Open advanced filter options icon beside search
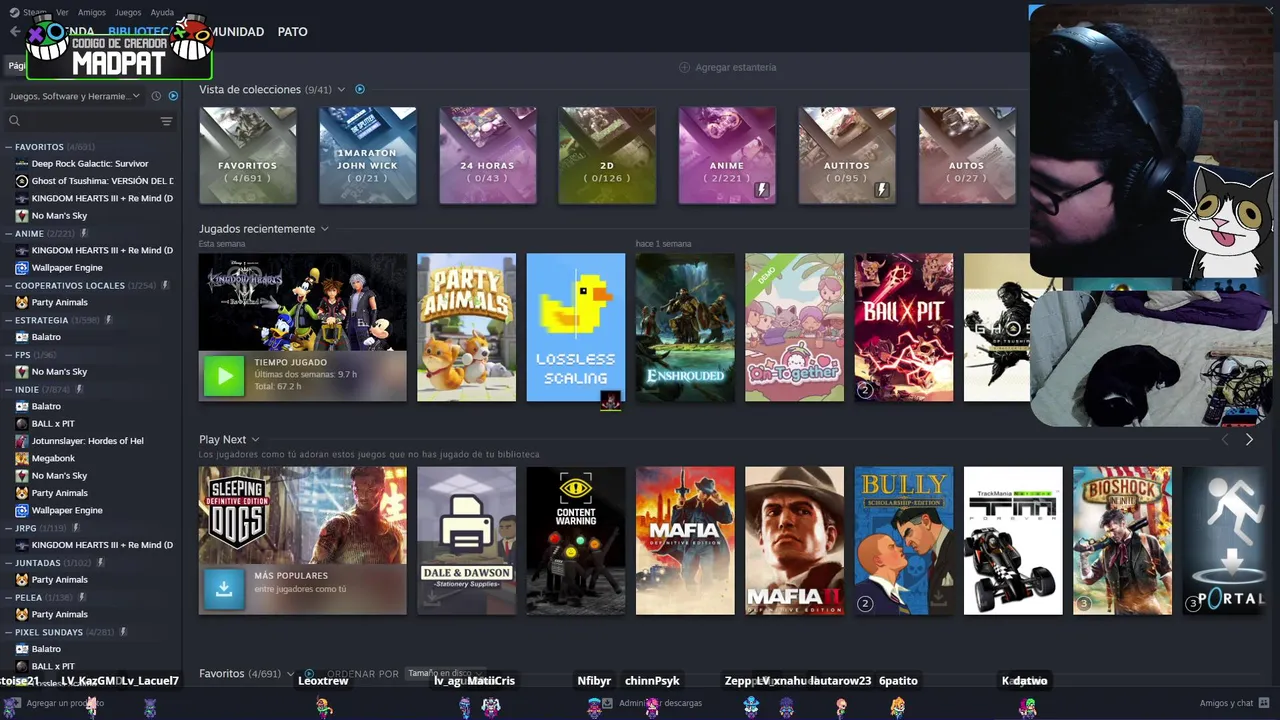1280x720 pixels. (166, 121)
